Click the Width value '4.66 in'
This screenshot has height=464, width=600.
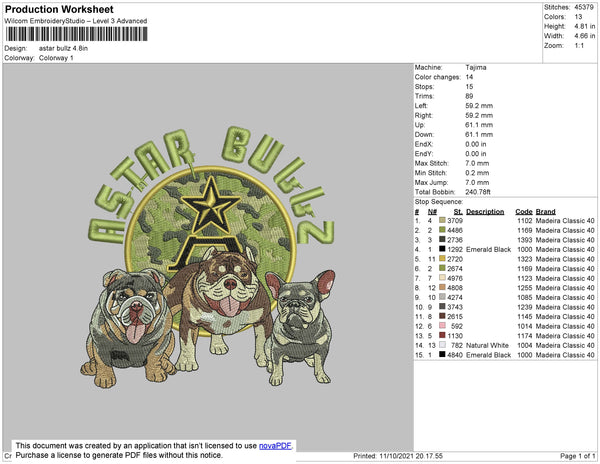tap(584, 36)
